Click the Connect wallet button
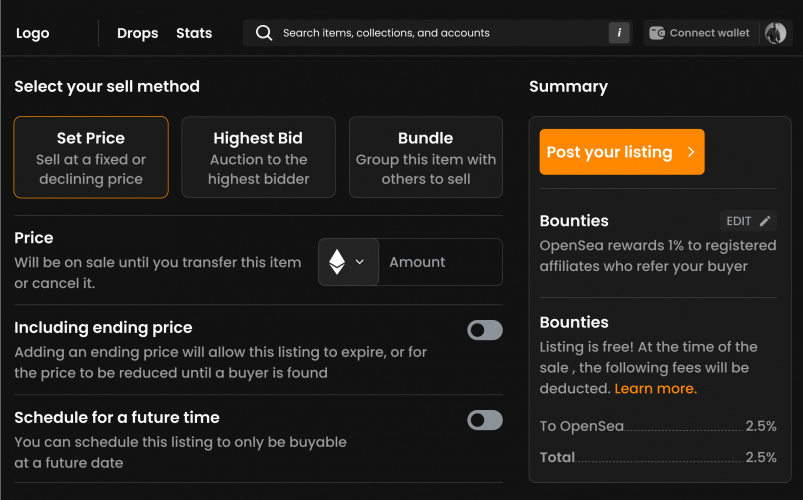Image resolution: width=803 pixels, height=500 pixels. 700,33
